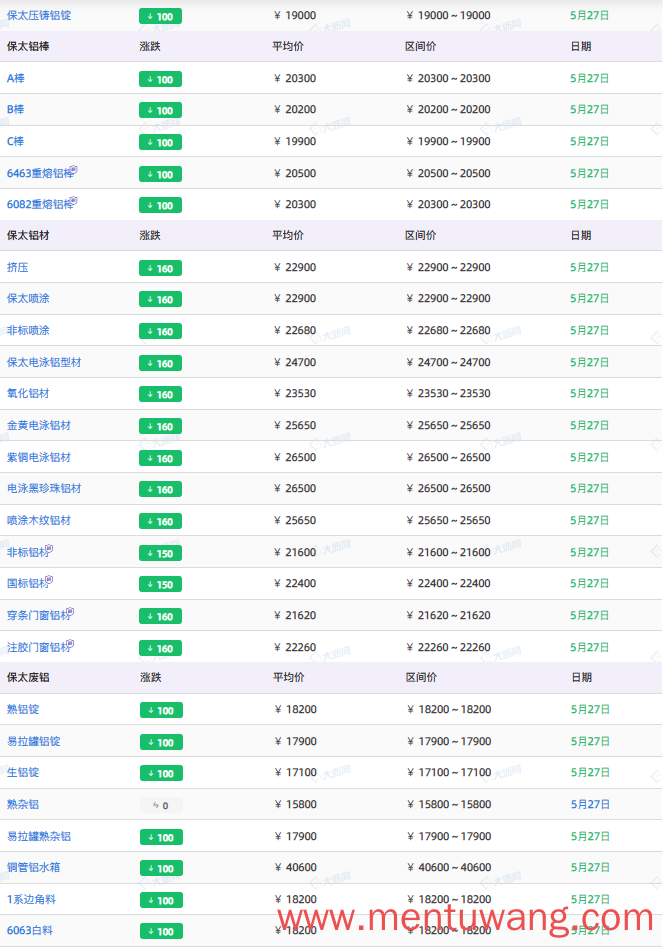Click average price ¥ 22680 for 非标喷涂

tap(295, 330)
